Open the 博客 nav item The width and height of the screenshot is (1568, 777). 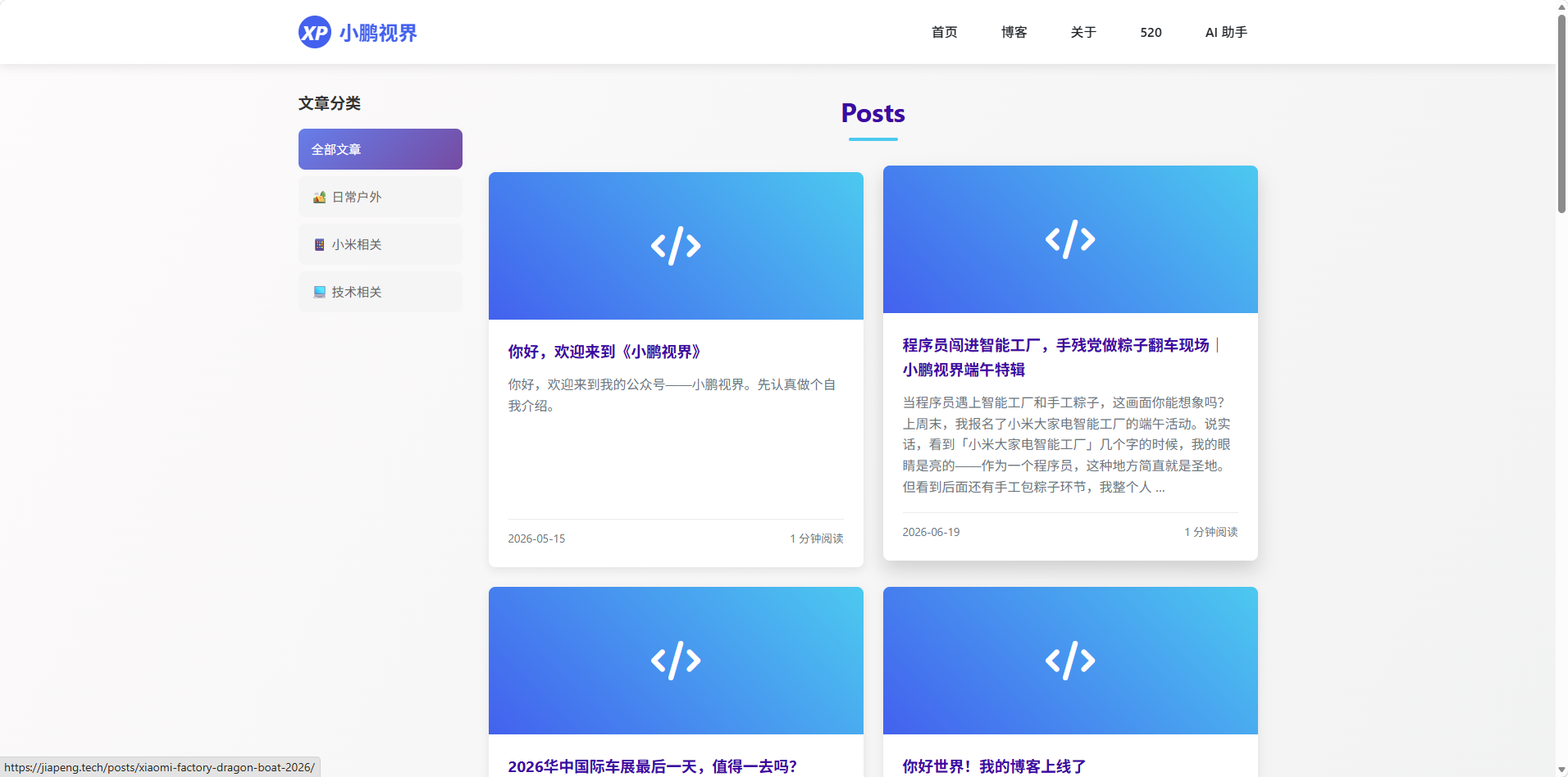[1014, 32]
